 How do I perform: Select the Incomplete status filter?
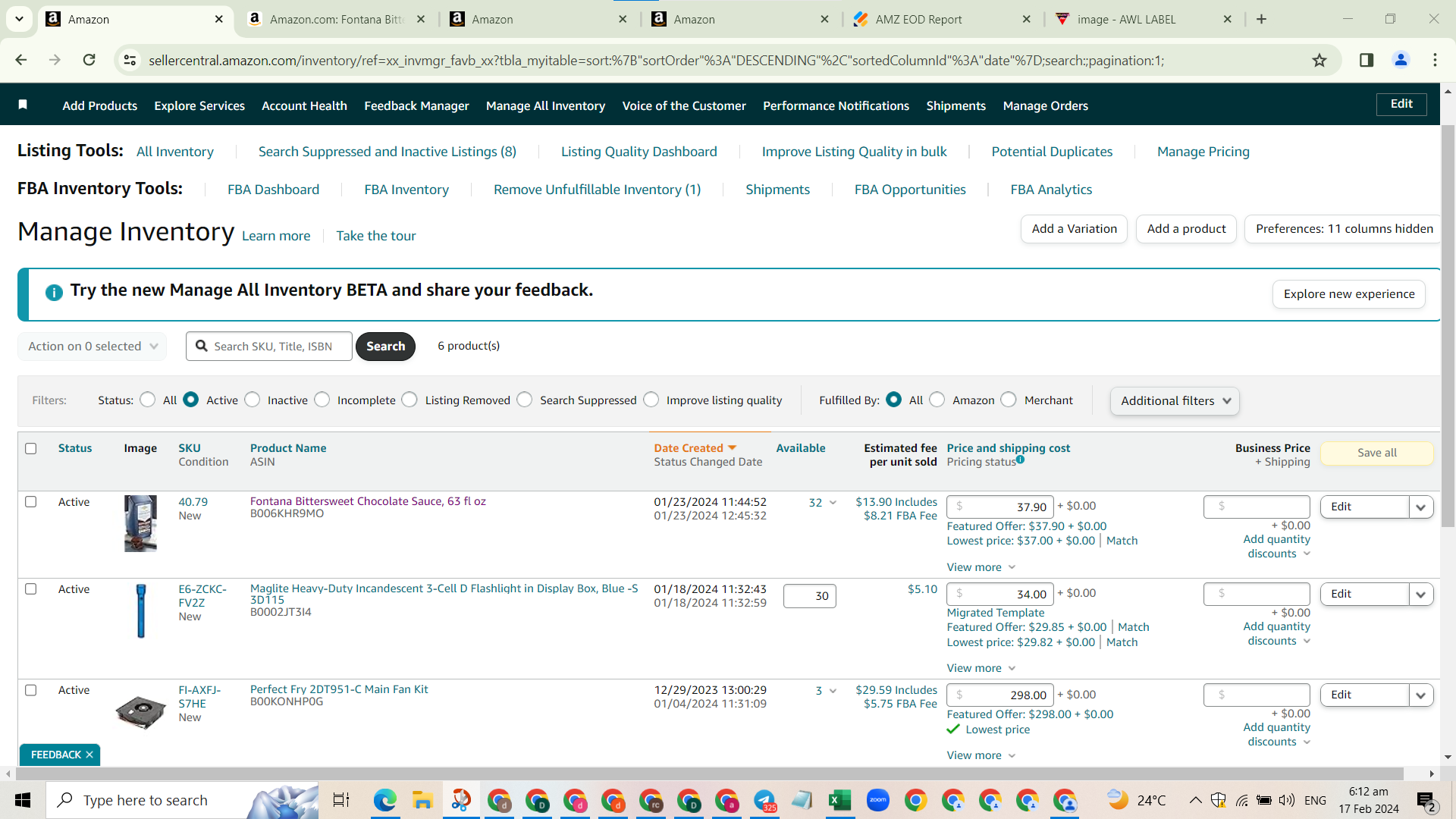(322, 400)
